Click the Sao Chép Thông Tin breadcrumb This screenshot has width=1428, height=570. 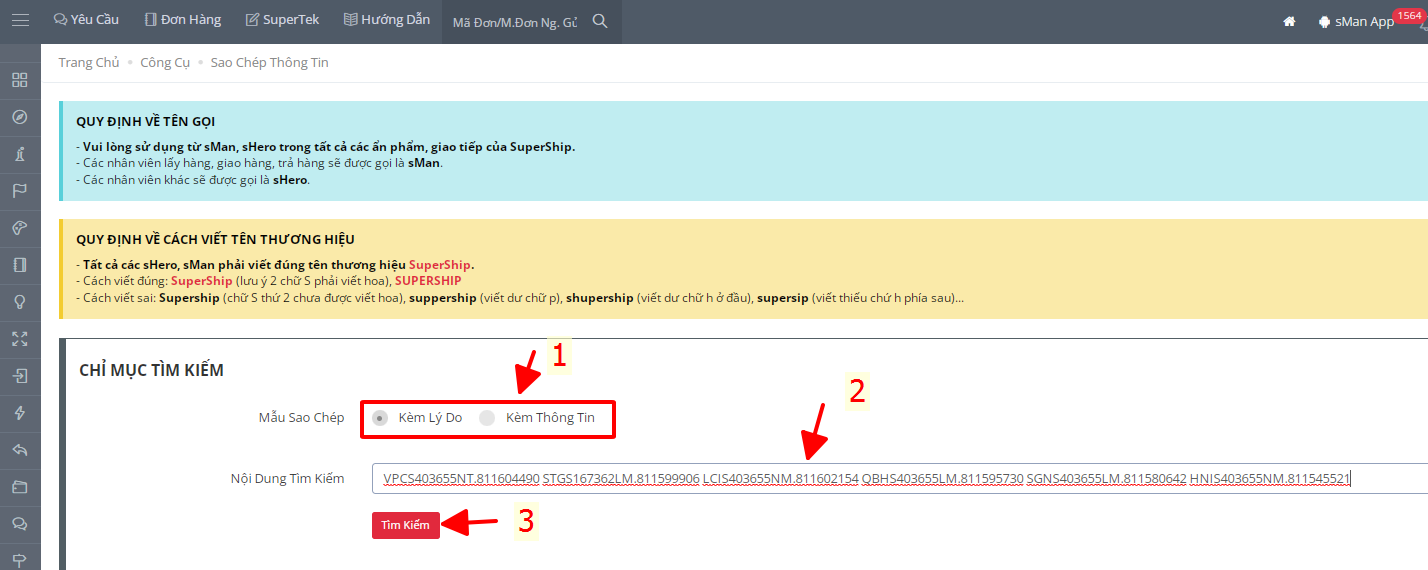pyautogui.click(x=269, y=62)
